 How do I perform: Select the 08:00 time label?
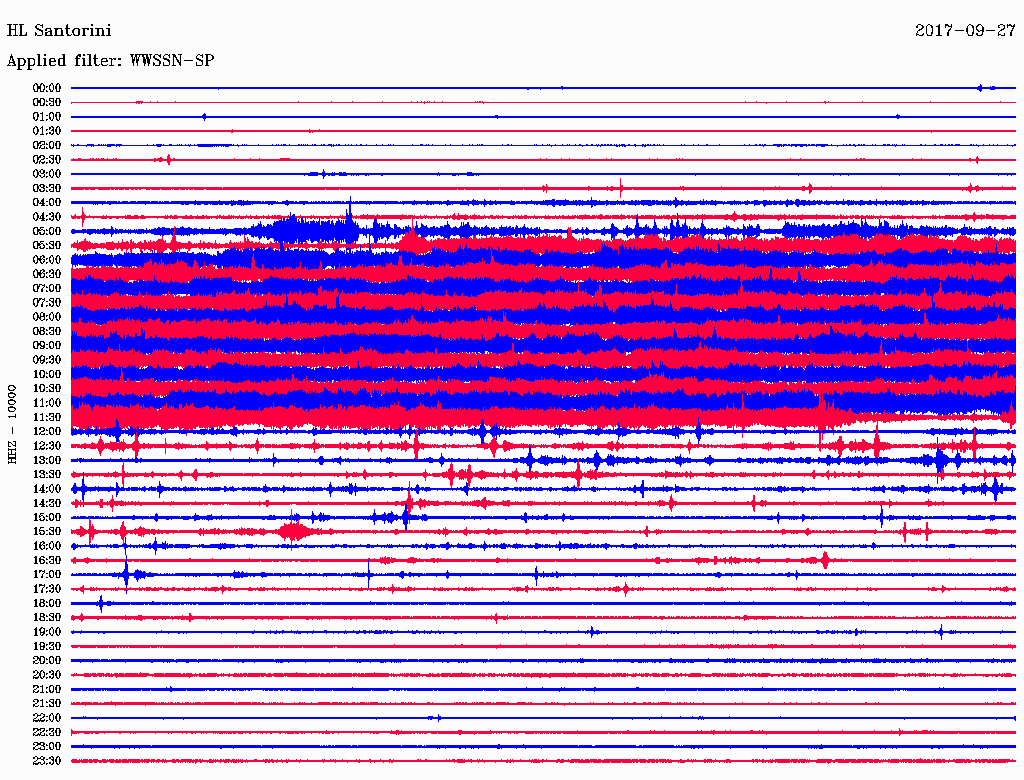click(x=47, y=317)
